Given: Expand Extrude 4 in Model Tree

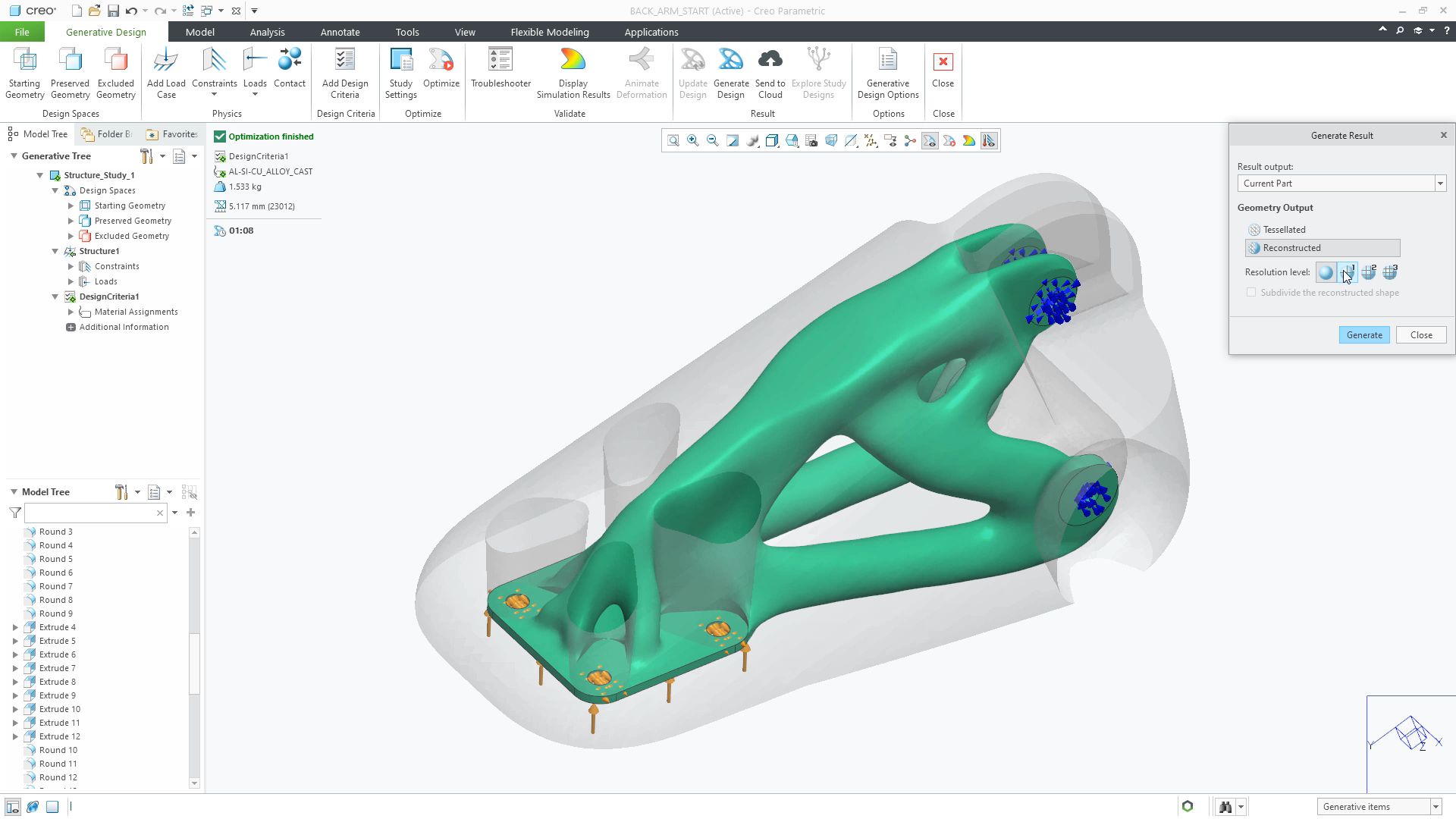Looking at the screenshot, I should (x=15, y=627).
